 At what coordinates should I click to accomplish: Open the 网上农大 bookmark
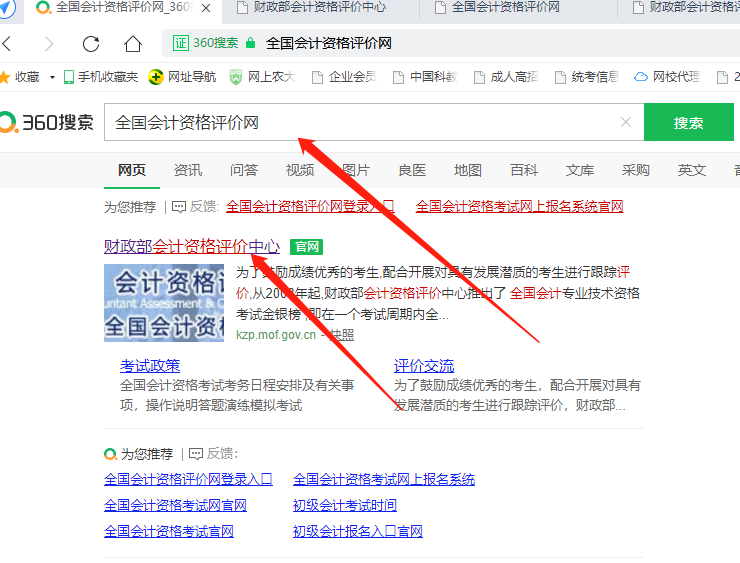pyautogui.click(x=262, y=77)
